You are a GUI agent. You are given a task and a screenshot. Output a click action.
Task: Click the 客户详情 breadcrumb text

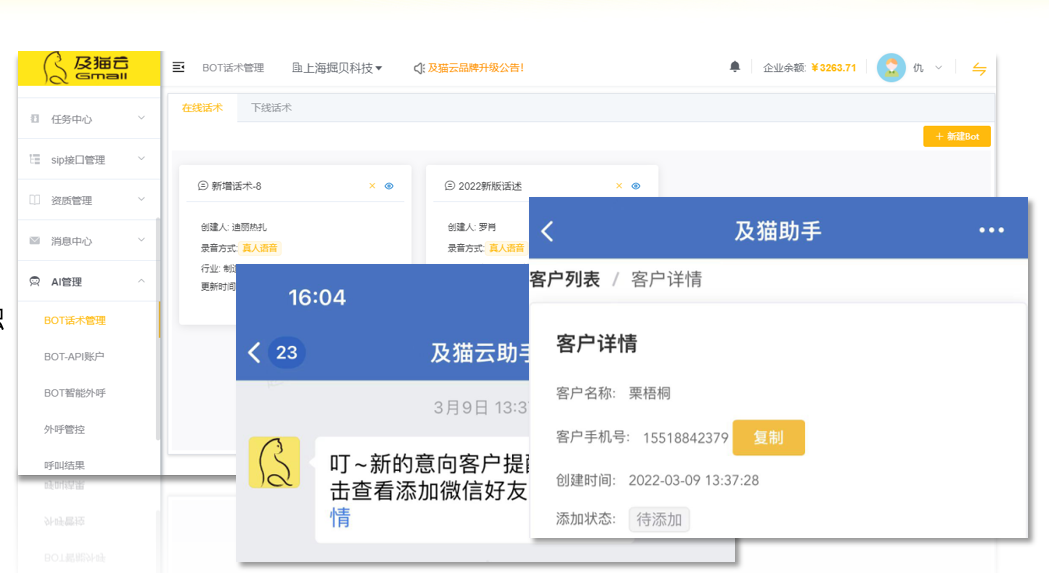coord(666,279)
